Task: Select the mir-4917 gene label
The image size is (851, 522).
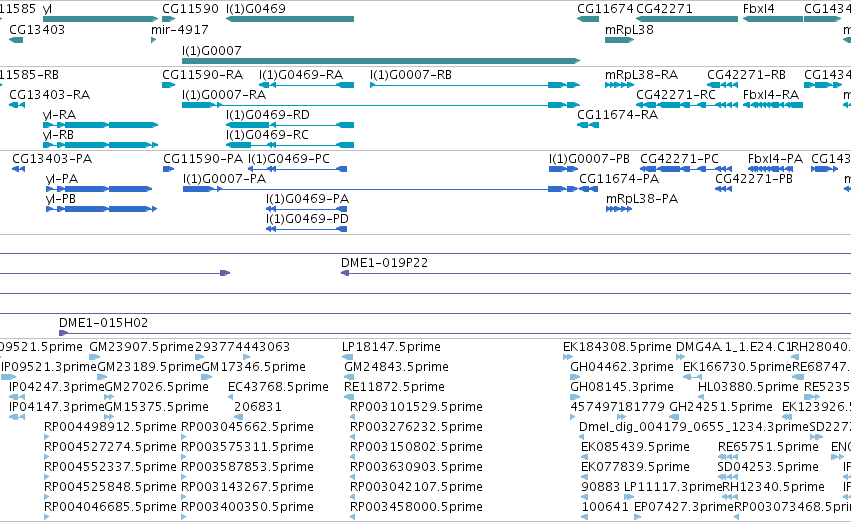Action: 180,29
